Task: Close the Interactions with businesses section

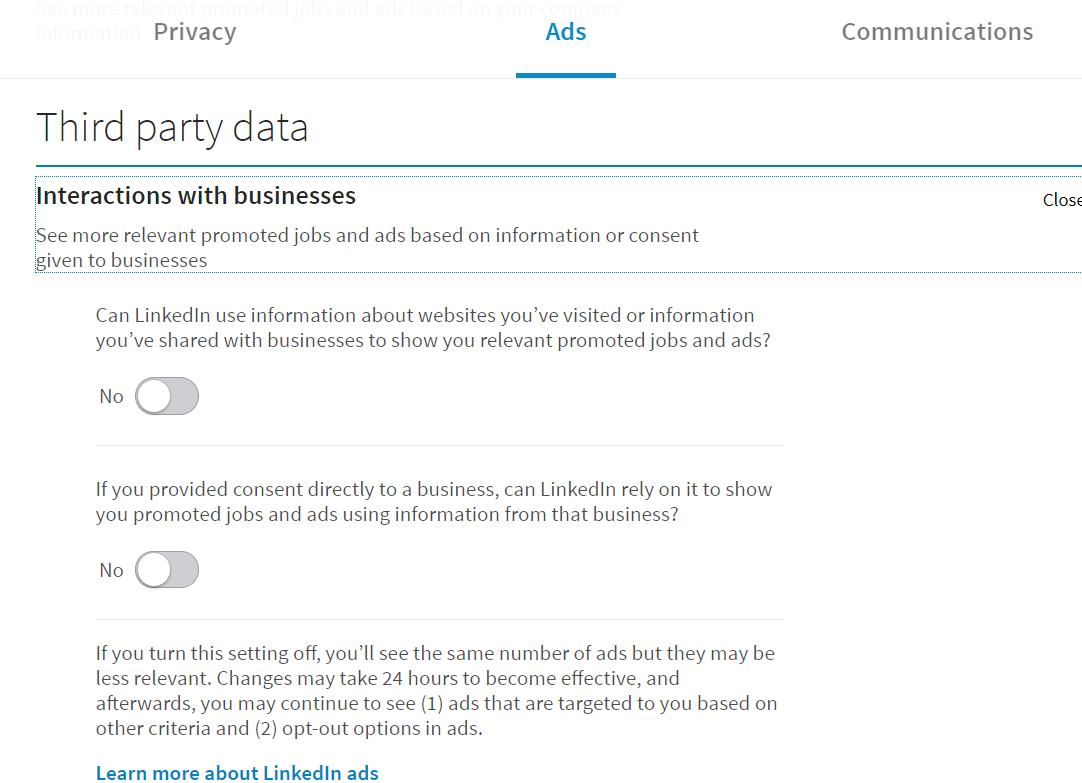Action: click(x=1062, y=200)
